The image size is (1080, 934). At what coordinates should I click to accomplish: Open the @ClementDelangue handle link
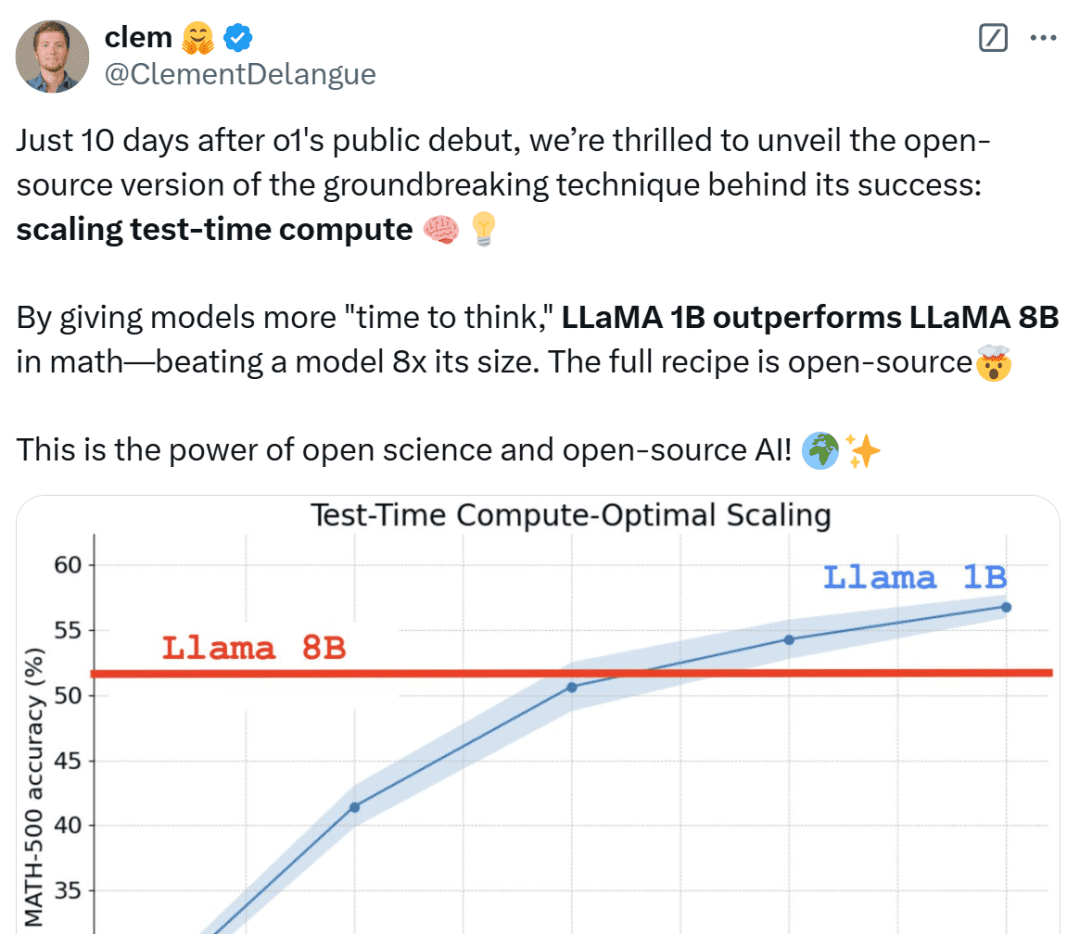click(x=240, y=74)
